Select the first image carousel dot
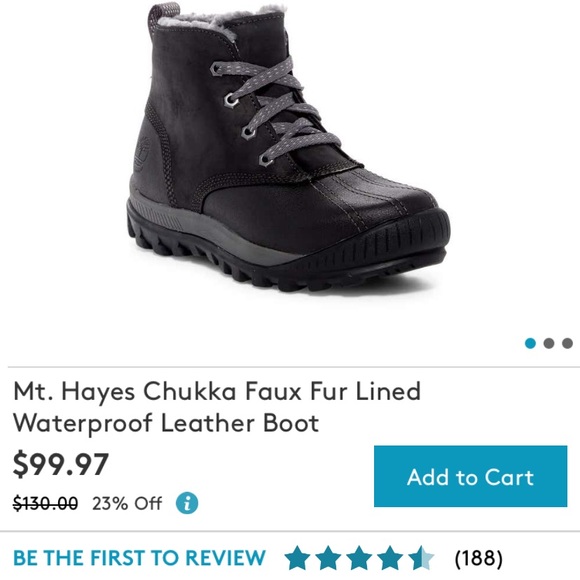 (x=530, y=343)
